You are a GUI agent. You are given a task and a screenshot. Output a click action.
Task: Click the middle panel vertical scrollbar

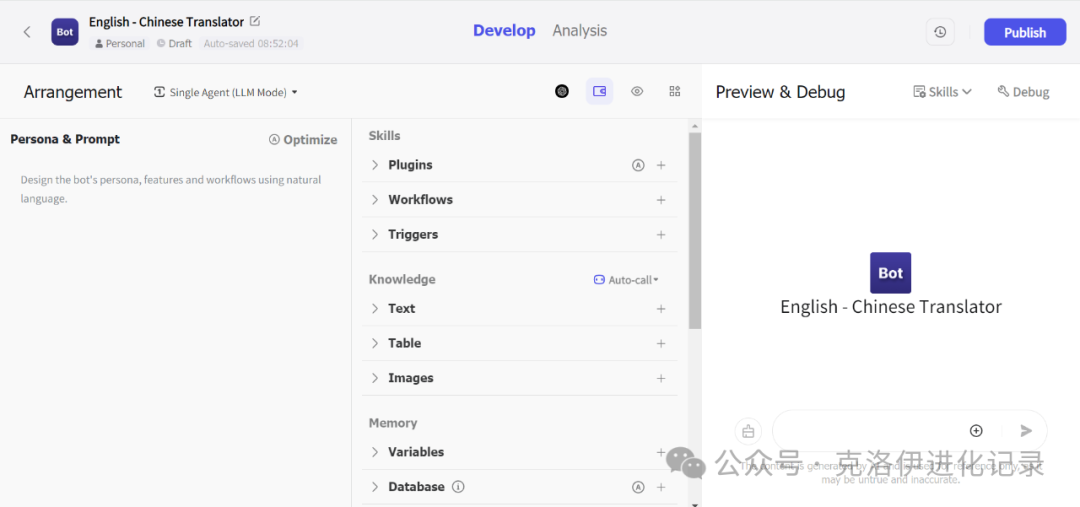point(695,231)
